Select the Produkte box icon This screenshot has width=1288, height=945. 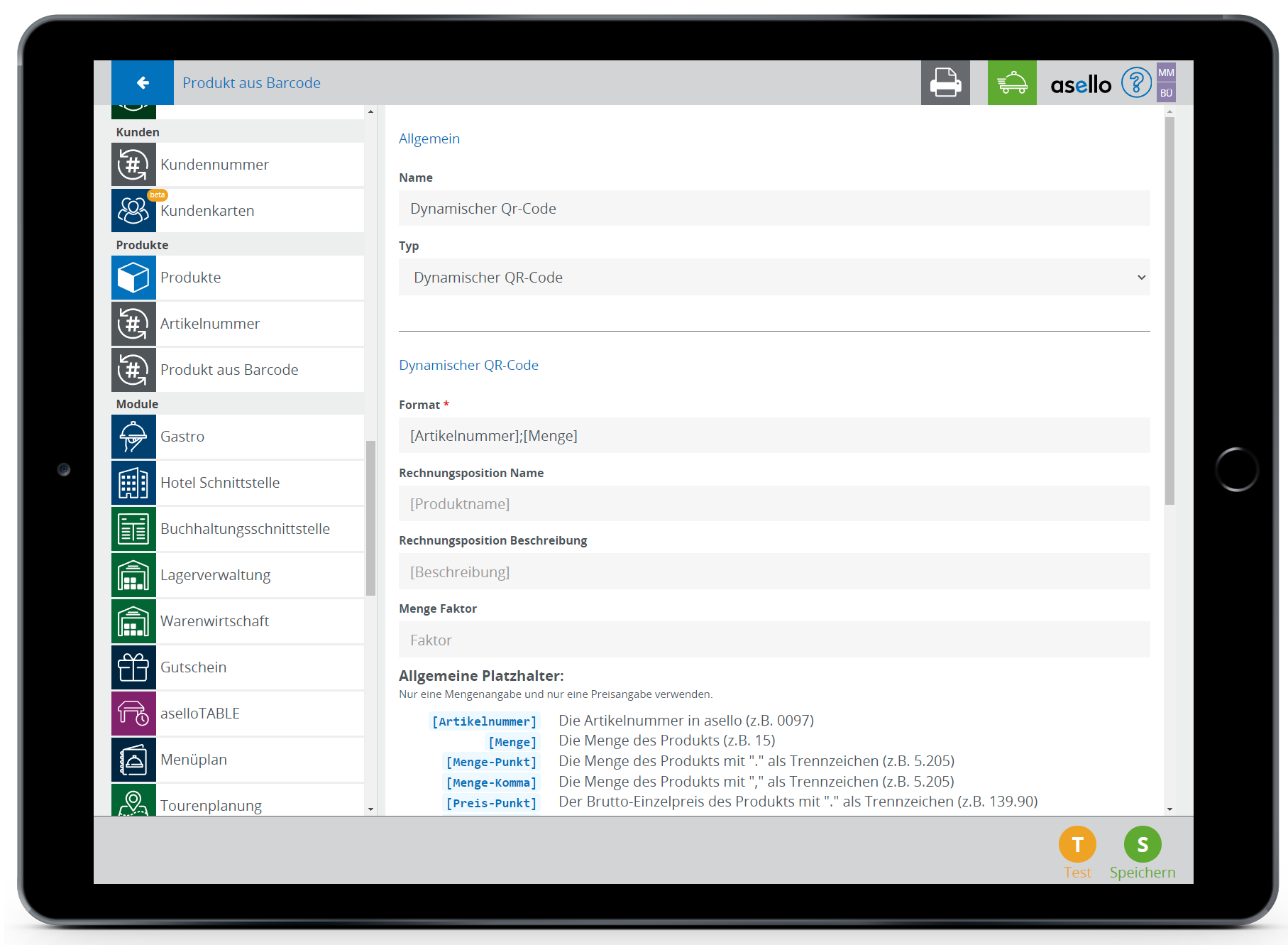tap(133, 278)
